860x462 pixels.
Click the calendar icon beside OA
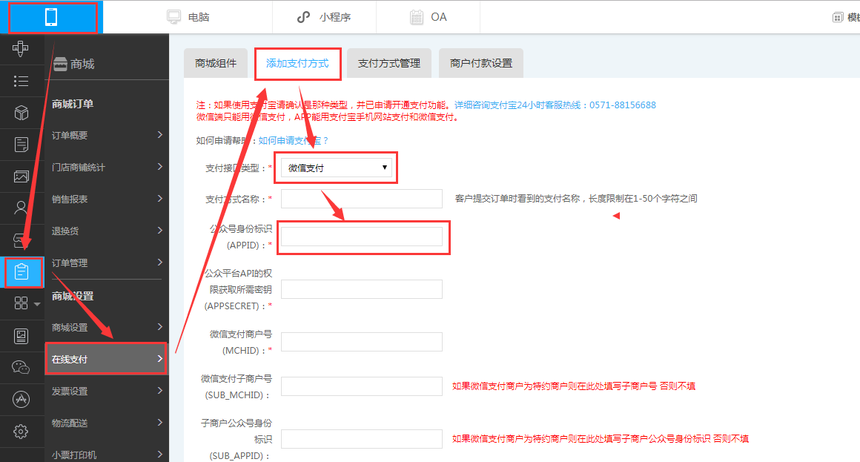416,18
